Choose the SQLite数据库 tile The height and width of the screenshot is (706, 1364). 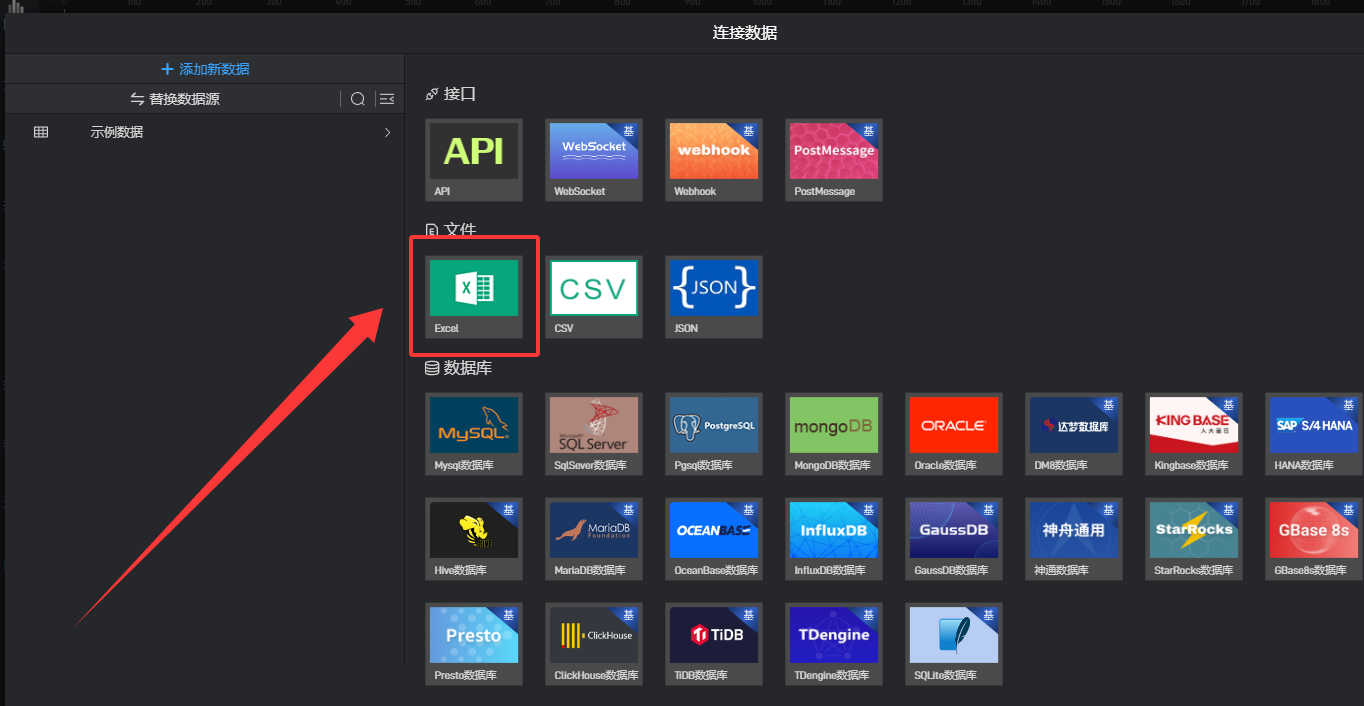click(954, 644)
